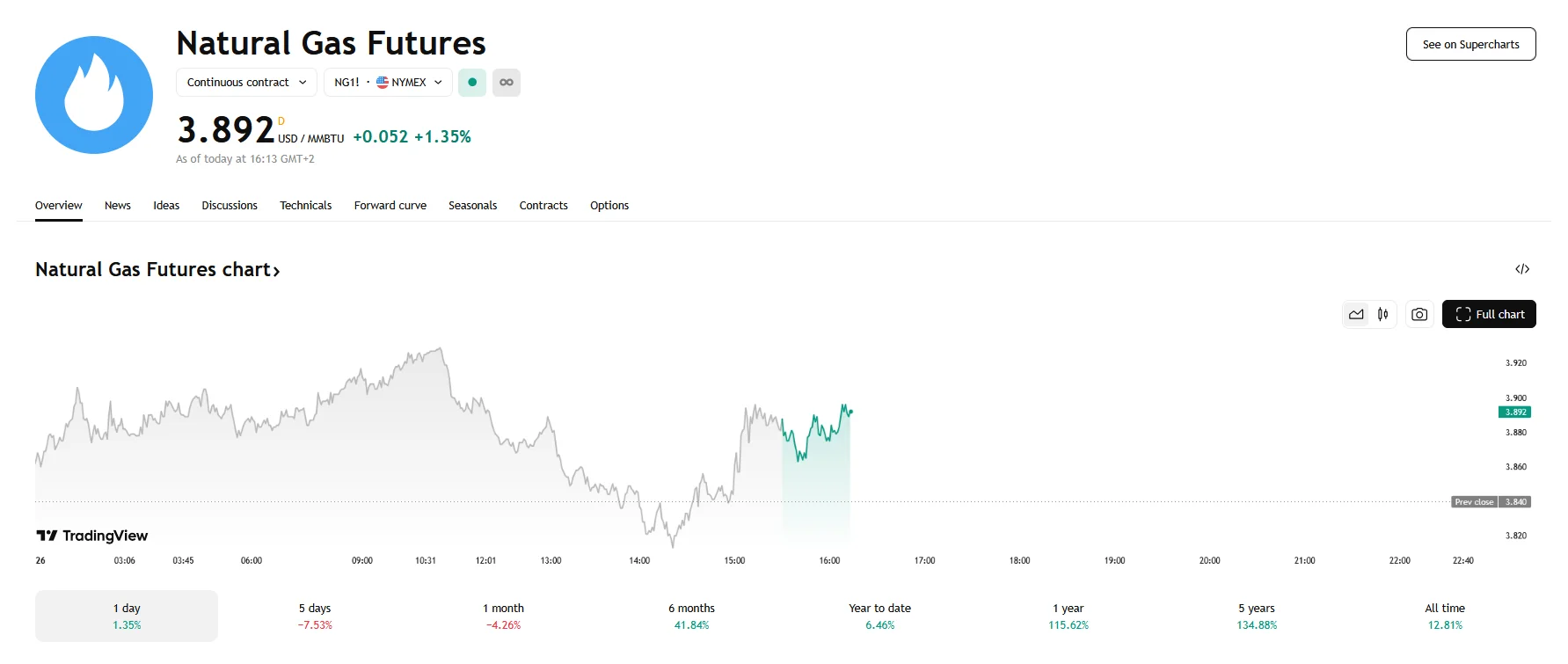The image size is (1568, 664).
Task: Open the Natural Gas Futures chart heading link
Action: coord(157,270)
